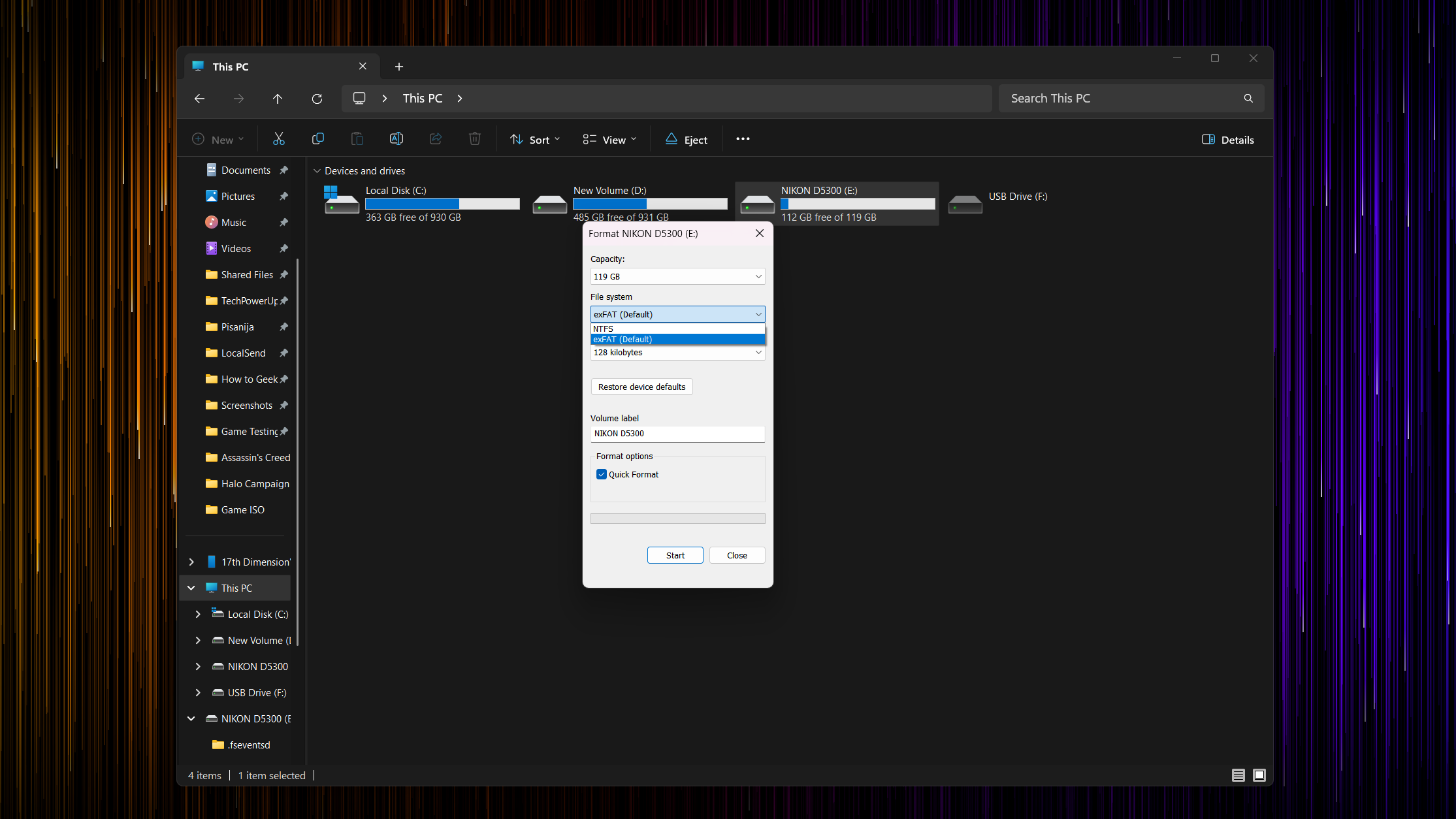Image resolution: width=1456 pixels, height=819 pixels.
Task: Collapse the Devices and drives group
Action: tap(317, 171)
